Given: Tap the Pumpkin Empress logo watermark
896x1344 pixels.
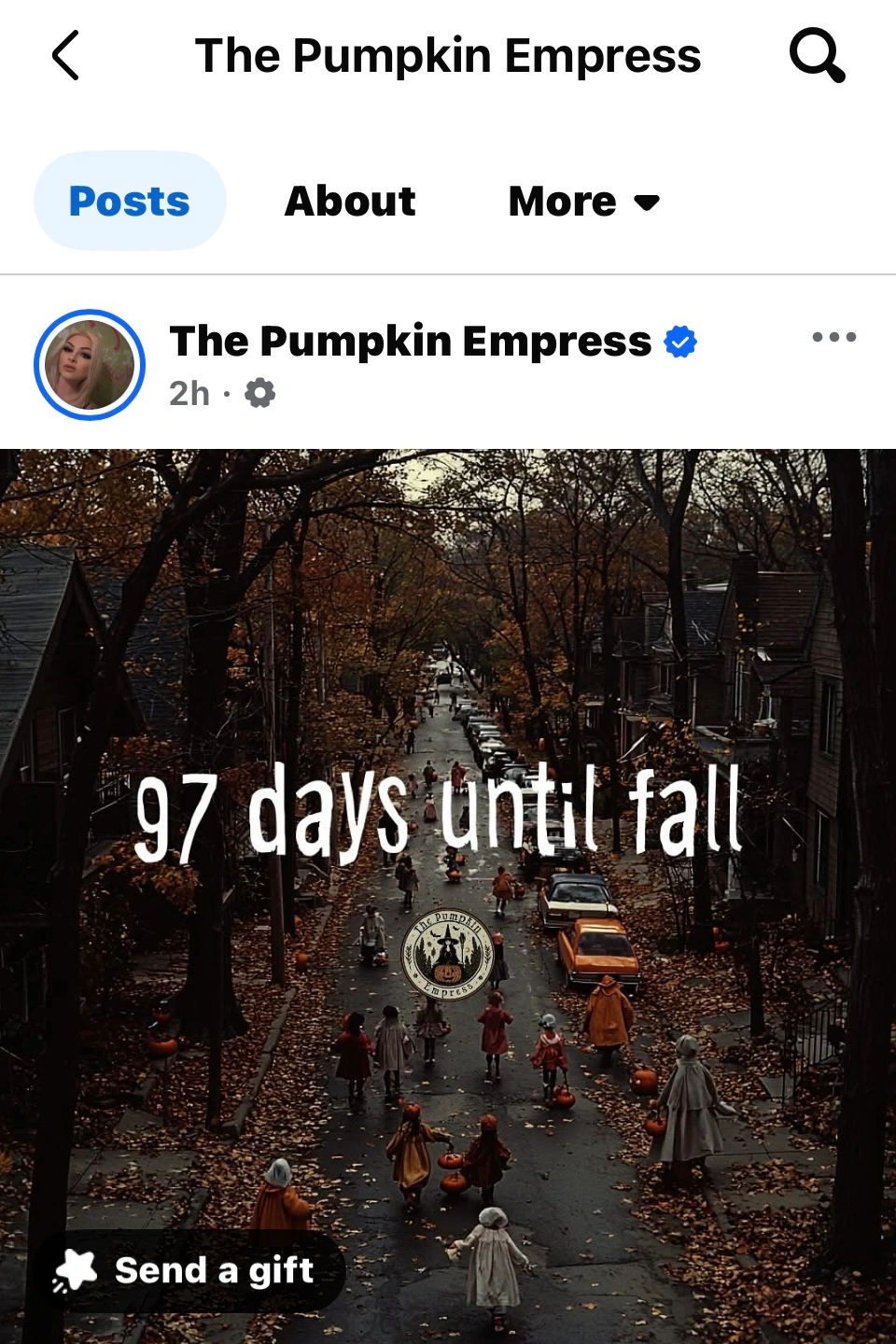Looking at the screenshot, I should coord(448,954).
